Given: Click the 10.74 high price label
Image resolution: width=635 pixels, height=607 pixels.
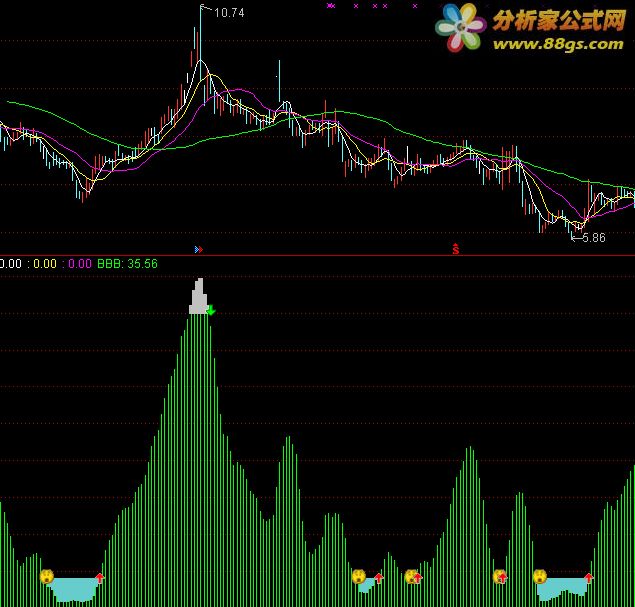Looking at the screenshot, I should tap(229, 13).
